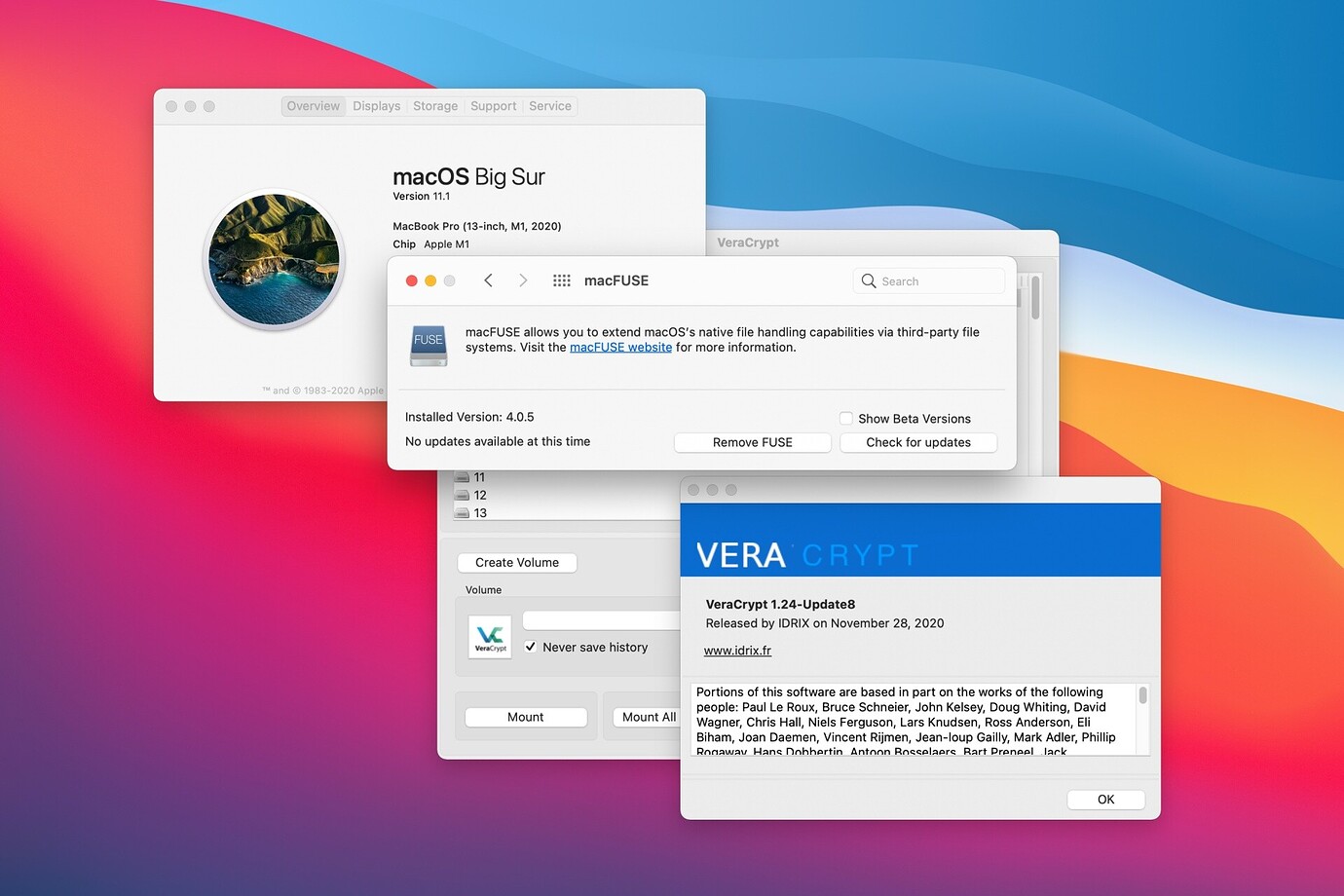Click the VeraCrypt drive list scrollbar
The height and width of the screenshot is (896, 1344).
[1034, 297]
